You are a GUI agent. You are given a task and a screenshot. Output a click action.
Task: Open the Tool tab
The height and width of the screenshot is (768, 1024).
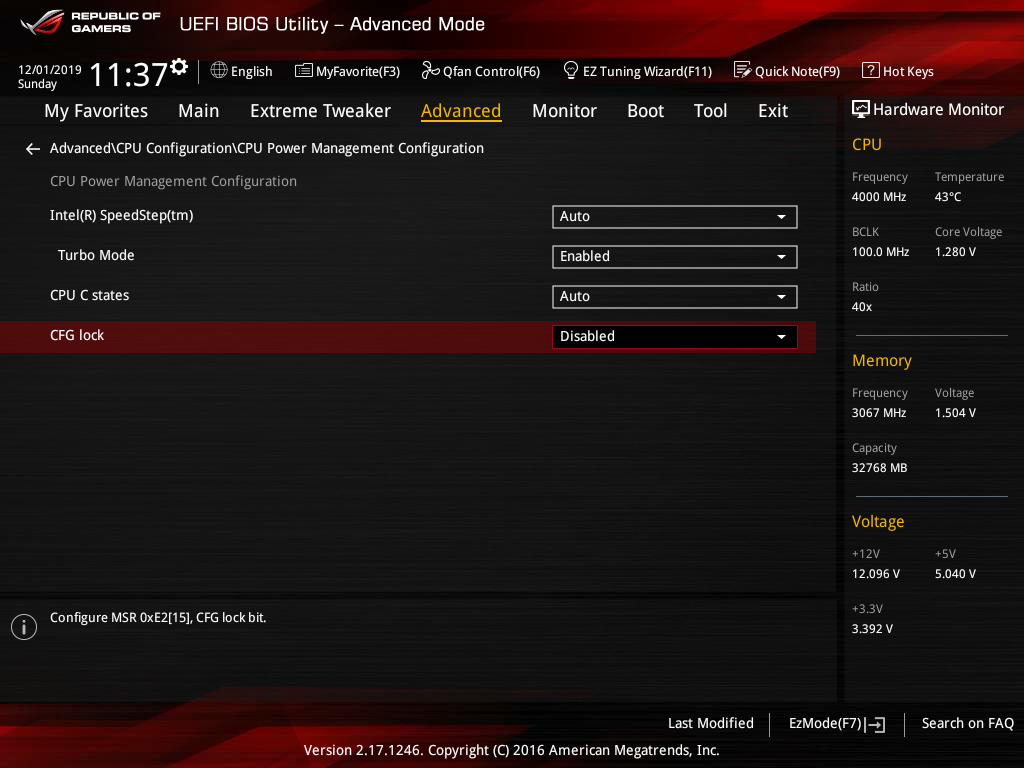pyautogui.click(x=711, y=111)
